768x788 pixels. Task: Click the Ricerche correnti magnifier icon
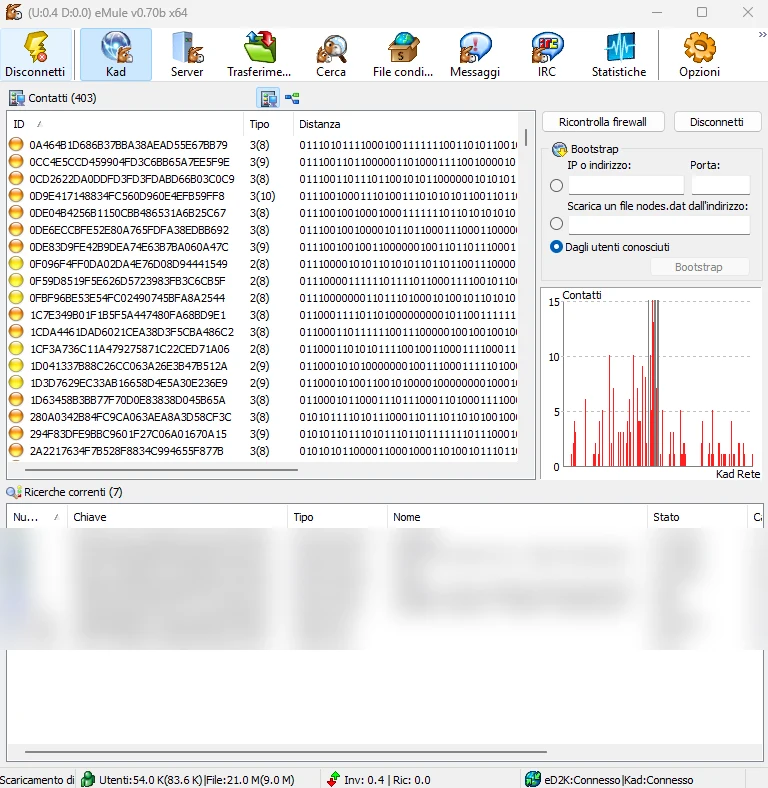[x=14, y=492]
